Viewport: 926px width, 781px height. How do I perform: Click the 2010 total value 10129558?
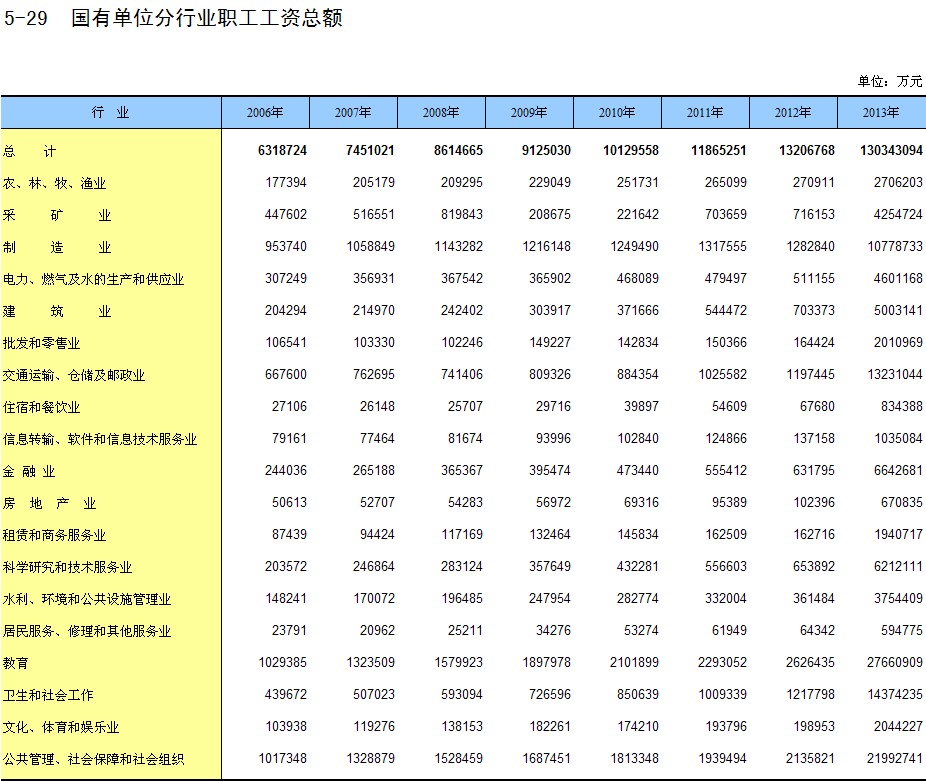[x=631, y=151]
